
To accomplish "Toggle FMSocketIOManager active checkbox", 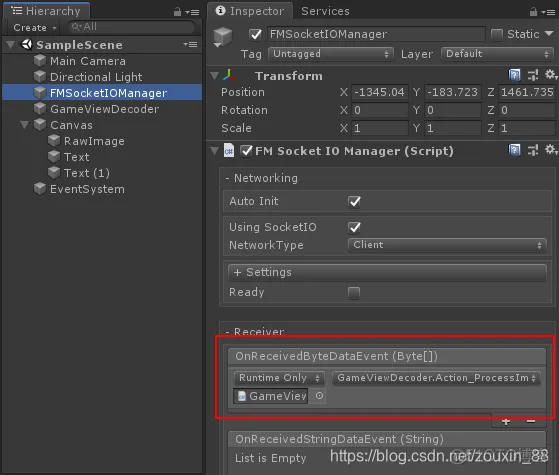I will point(255,34).
